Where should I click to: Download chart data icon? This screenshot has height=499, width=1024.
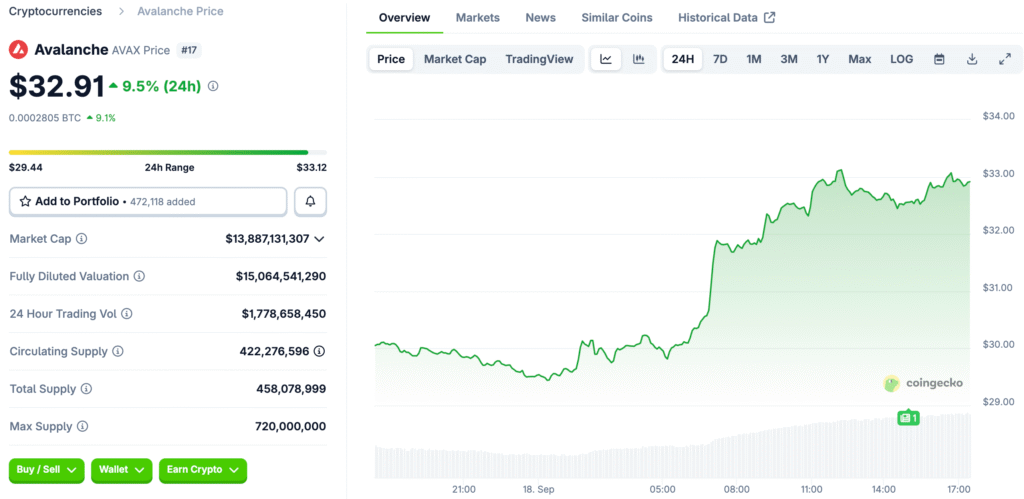[972, 59]
